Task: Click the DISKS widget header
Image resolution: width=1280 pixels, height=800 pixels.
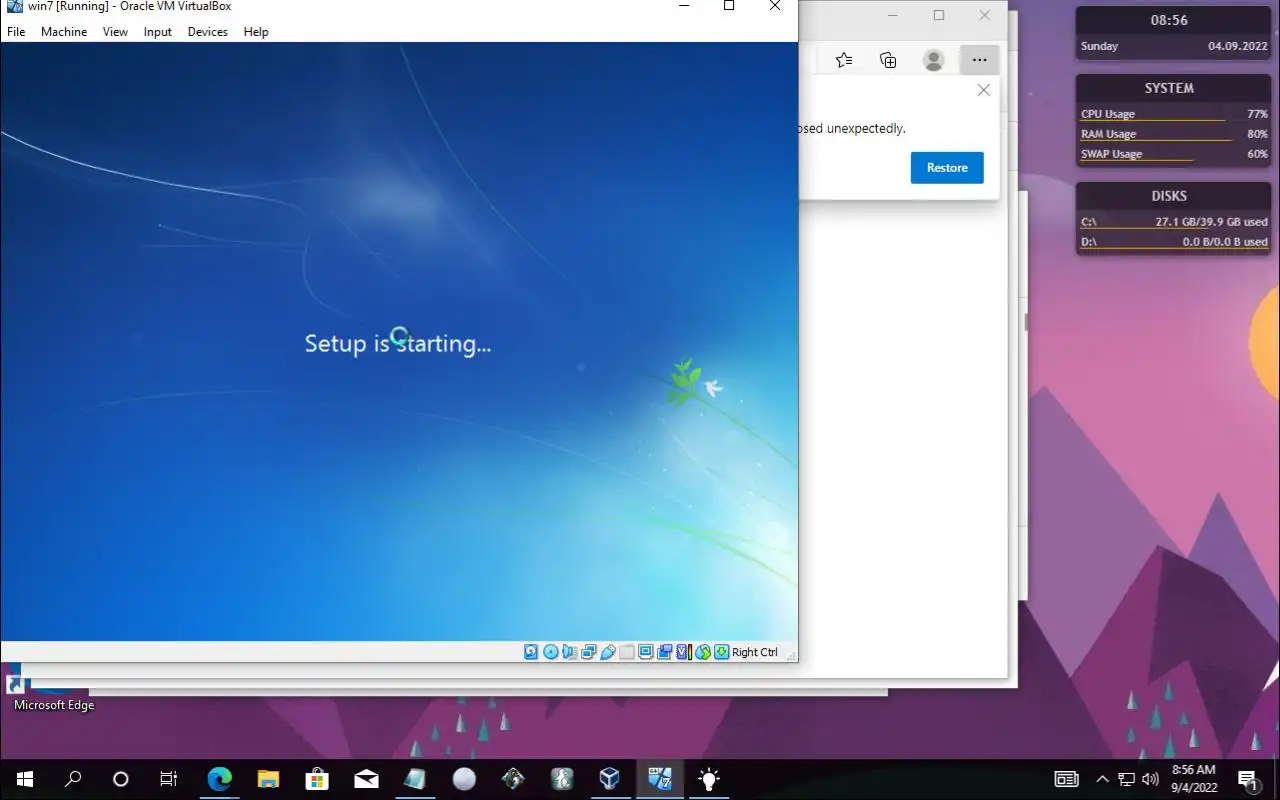Action: [x=1169, y=196]
